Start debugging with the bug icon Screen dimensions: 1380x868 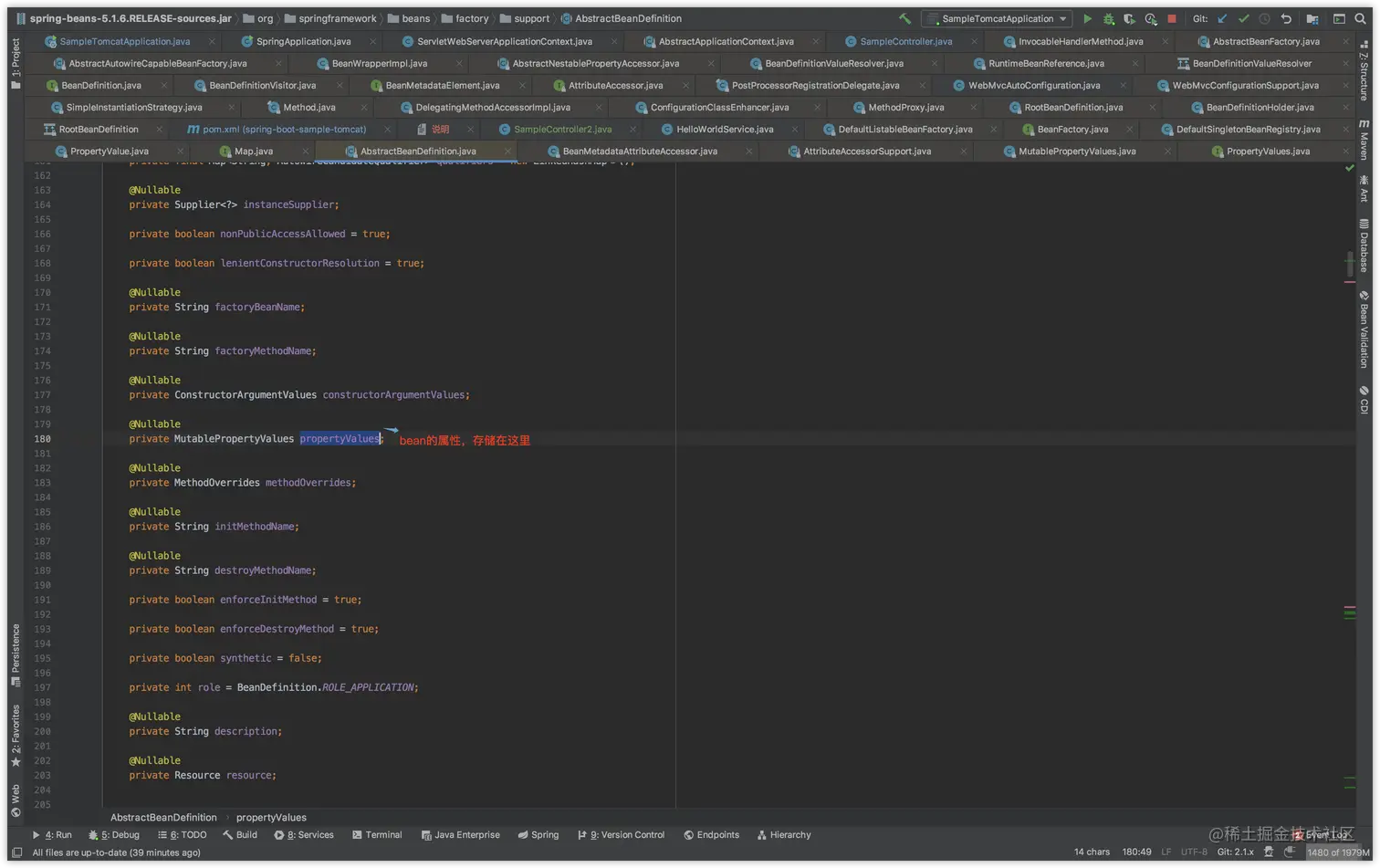[1109, 18]
